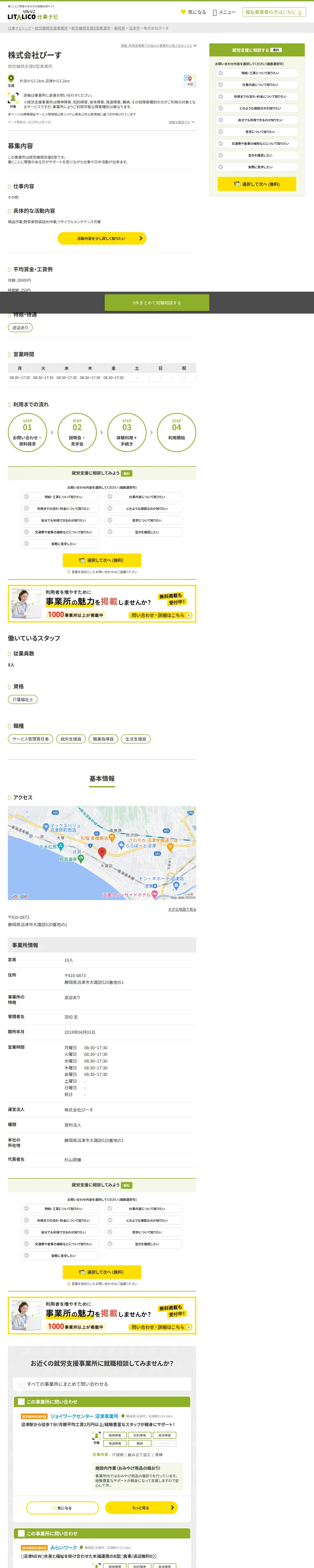
Task: Open ジョイワークセンター 沼津事業所 link
Action: pos(84,1416)
